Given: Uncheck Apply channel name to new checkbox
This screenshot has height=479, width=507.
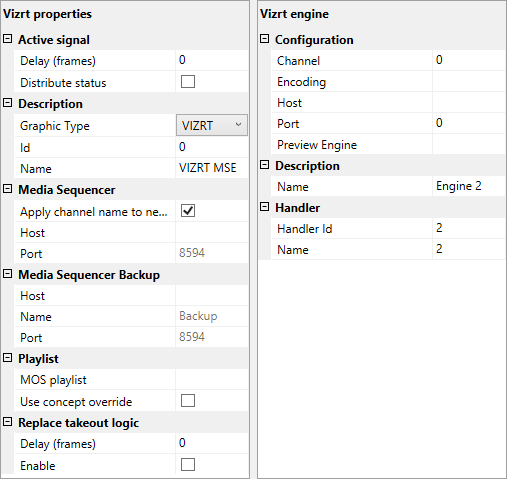Looking at the screenshot, I should (188, 211).
